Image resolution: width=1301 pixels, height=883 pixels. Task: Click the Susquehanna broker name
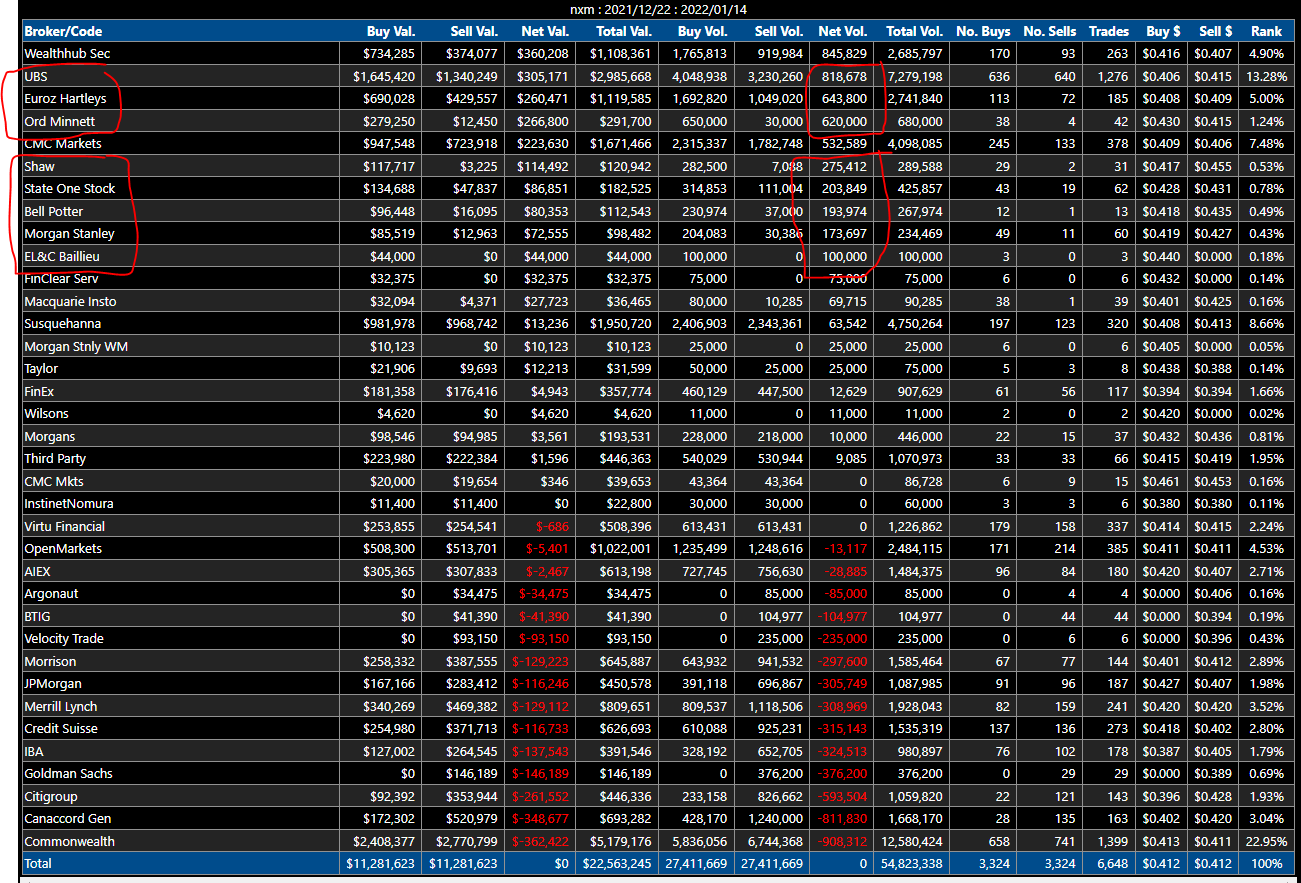coord(63,323)
